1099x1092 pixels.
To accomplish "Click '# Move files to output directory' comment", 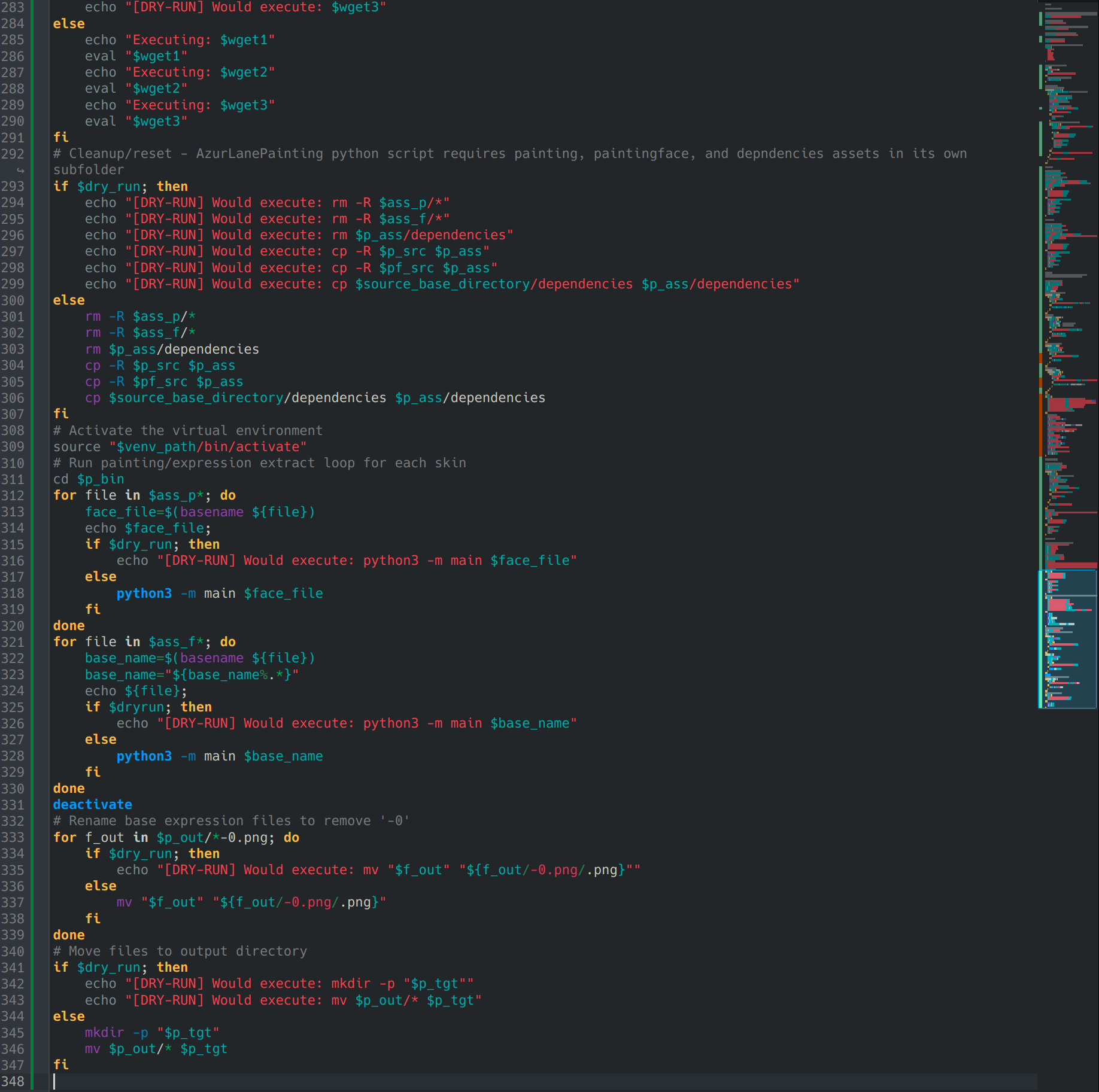I will coord(180,951).
